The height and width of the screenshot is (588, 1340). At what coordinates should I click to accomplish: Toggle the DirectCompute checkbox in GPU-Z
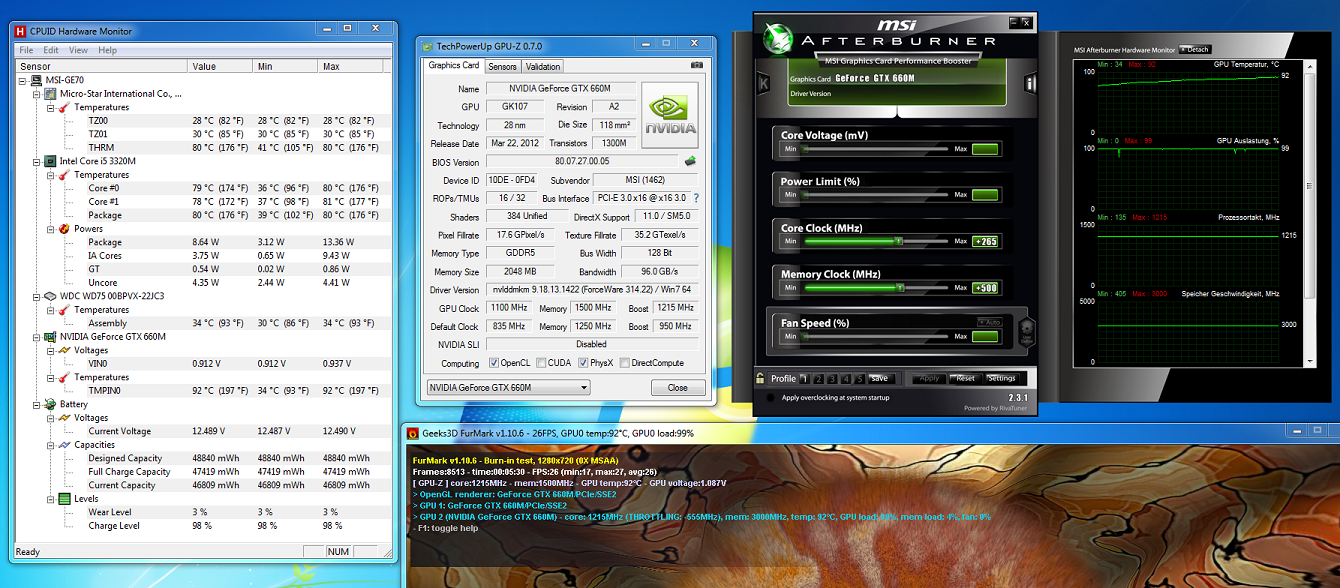coord(625,363)
